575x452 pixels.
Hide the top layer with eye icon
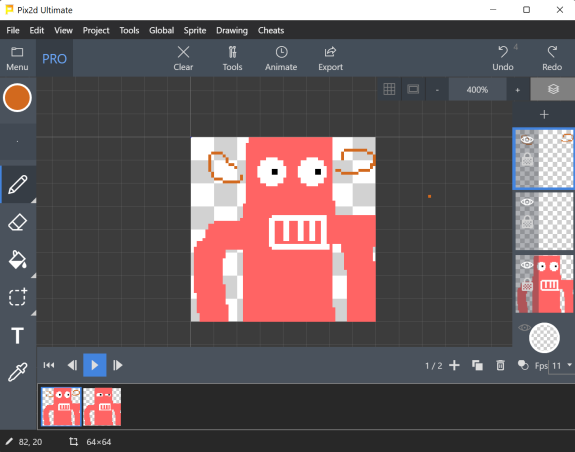pos(527,139)
